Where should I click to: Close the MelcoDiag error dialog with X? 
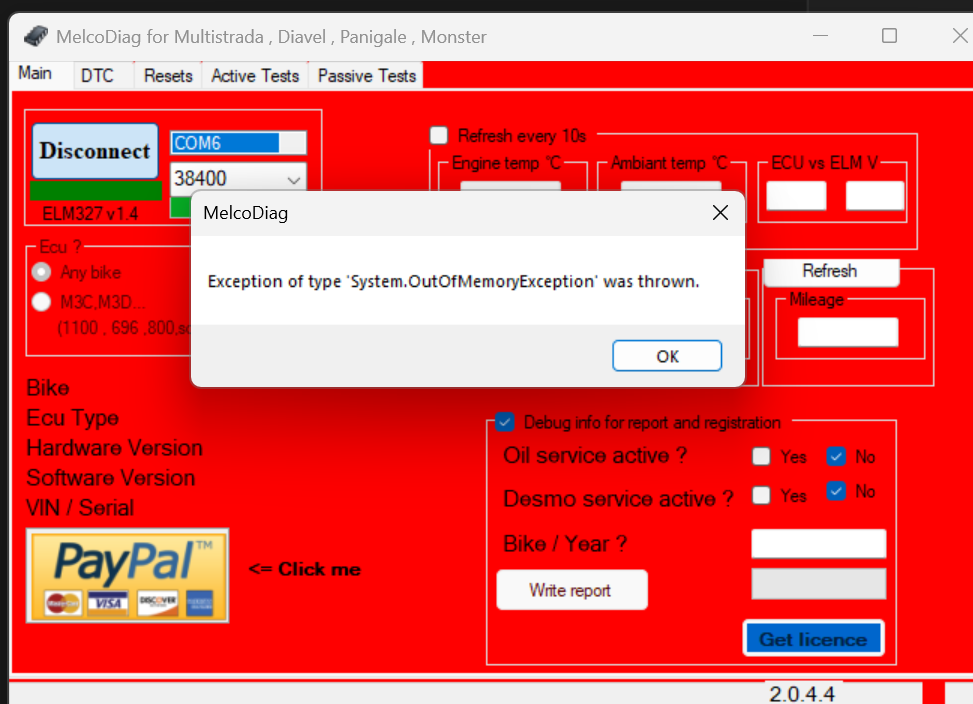[x=720, y=213]
